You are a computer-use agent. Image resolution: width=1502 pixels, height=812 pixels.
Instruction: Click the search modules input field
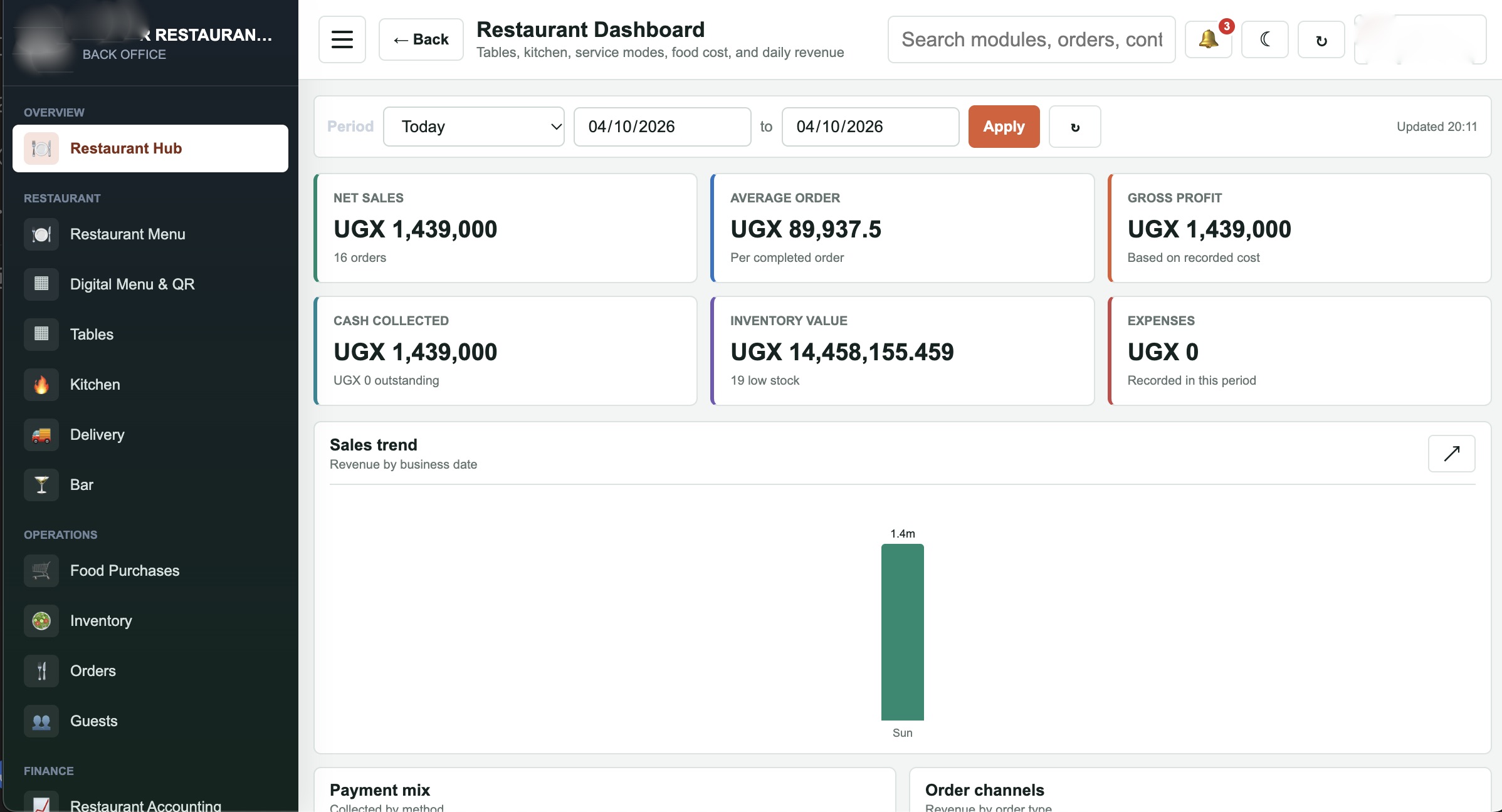coord(1032,39)
